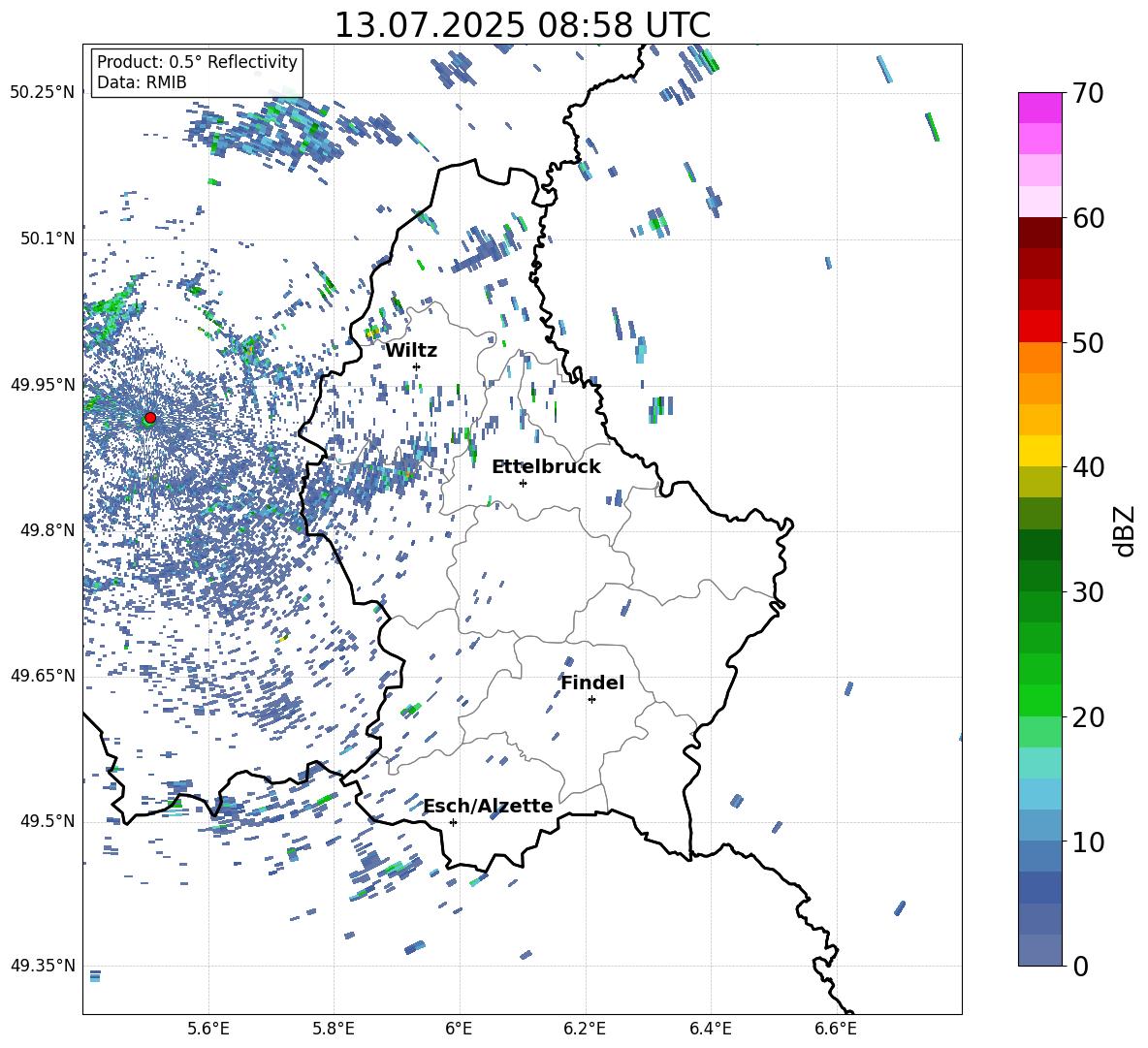Screen dimensions: 1148x1048
Task: Click the bright red colorbar band above 50
Action: [1039, 327]
